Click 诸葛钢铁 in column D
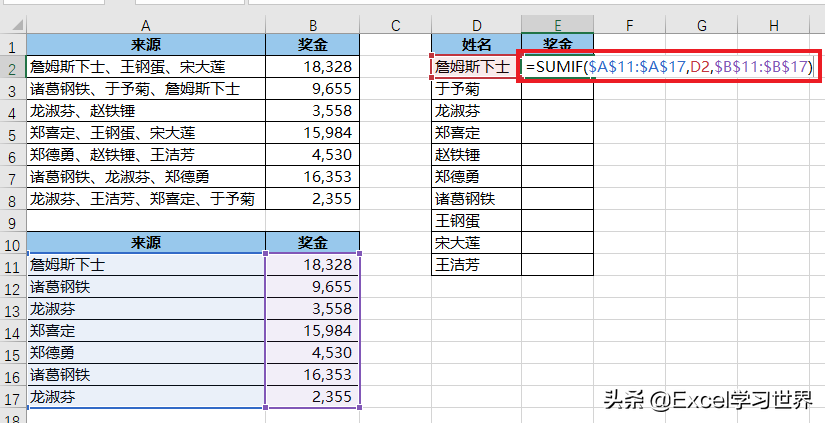This screenshot has height=423, width=825. click(x=477, y=199)
